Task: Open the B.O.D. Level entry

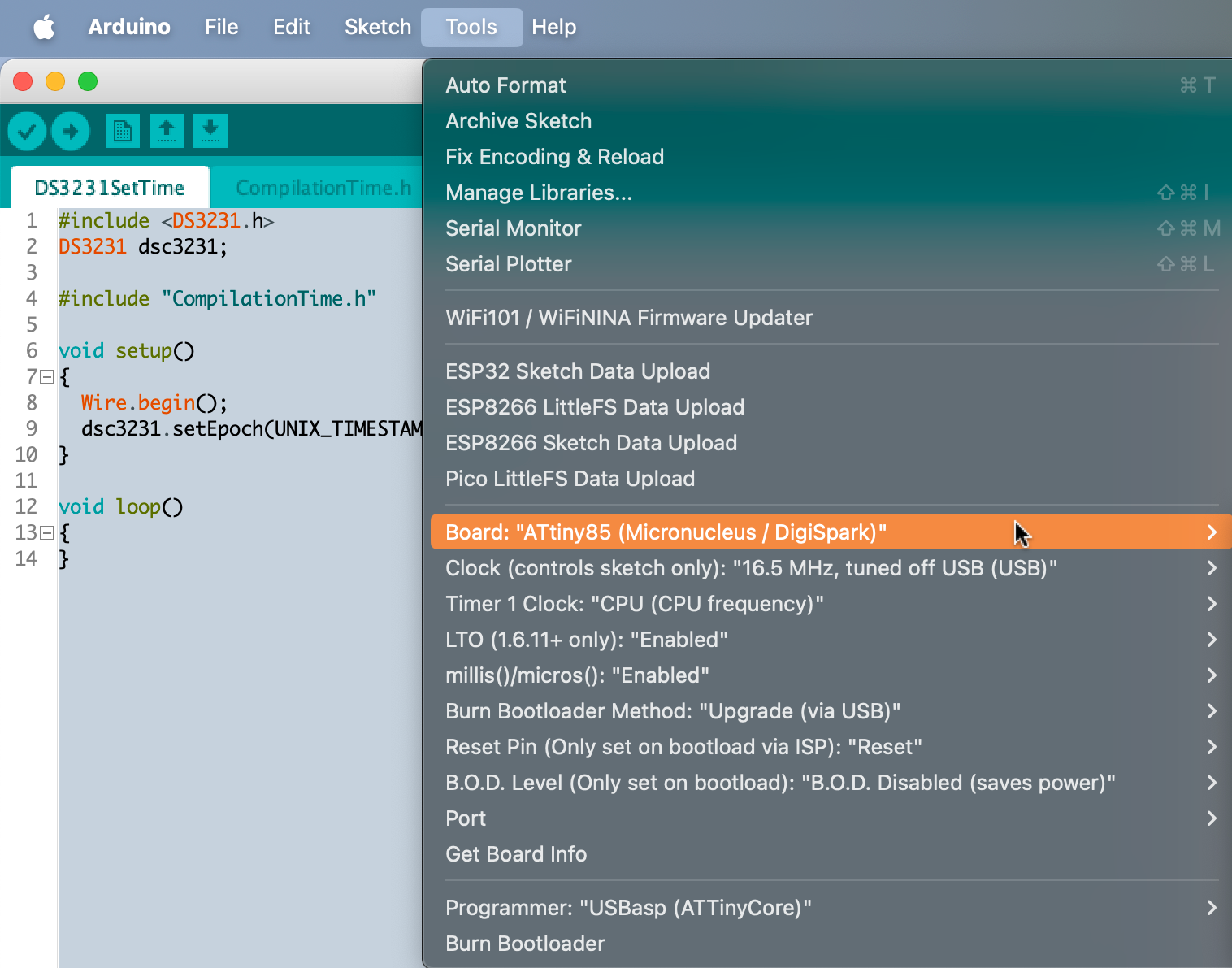Action: [831, 783]
